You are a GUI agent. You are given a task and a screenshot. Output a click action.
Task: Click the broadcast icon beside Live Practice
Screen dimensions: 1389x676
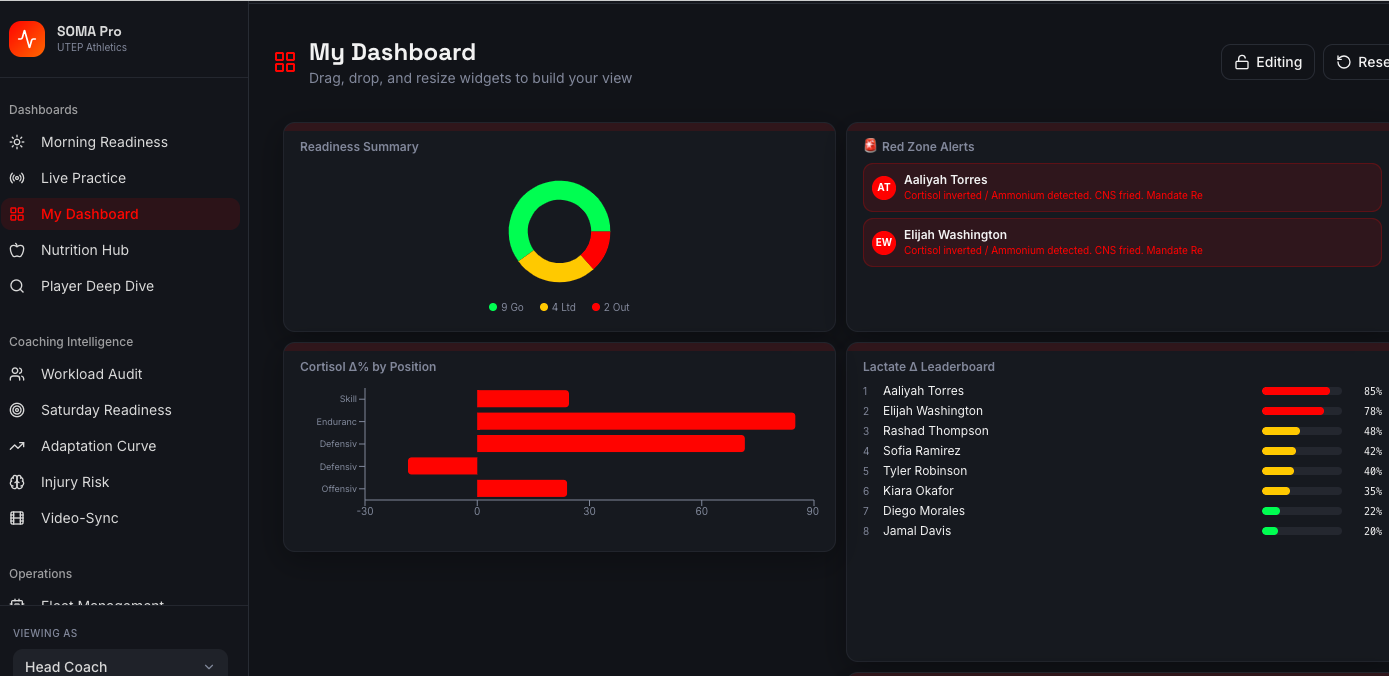click(x=17, y=178)
